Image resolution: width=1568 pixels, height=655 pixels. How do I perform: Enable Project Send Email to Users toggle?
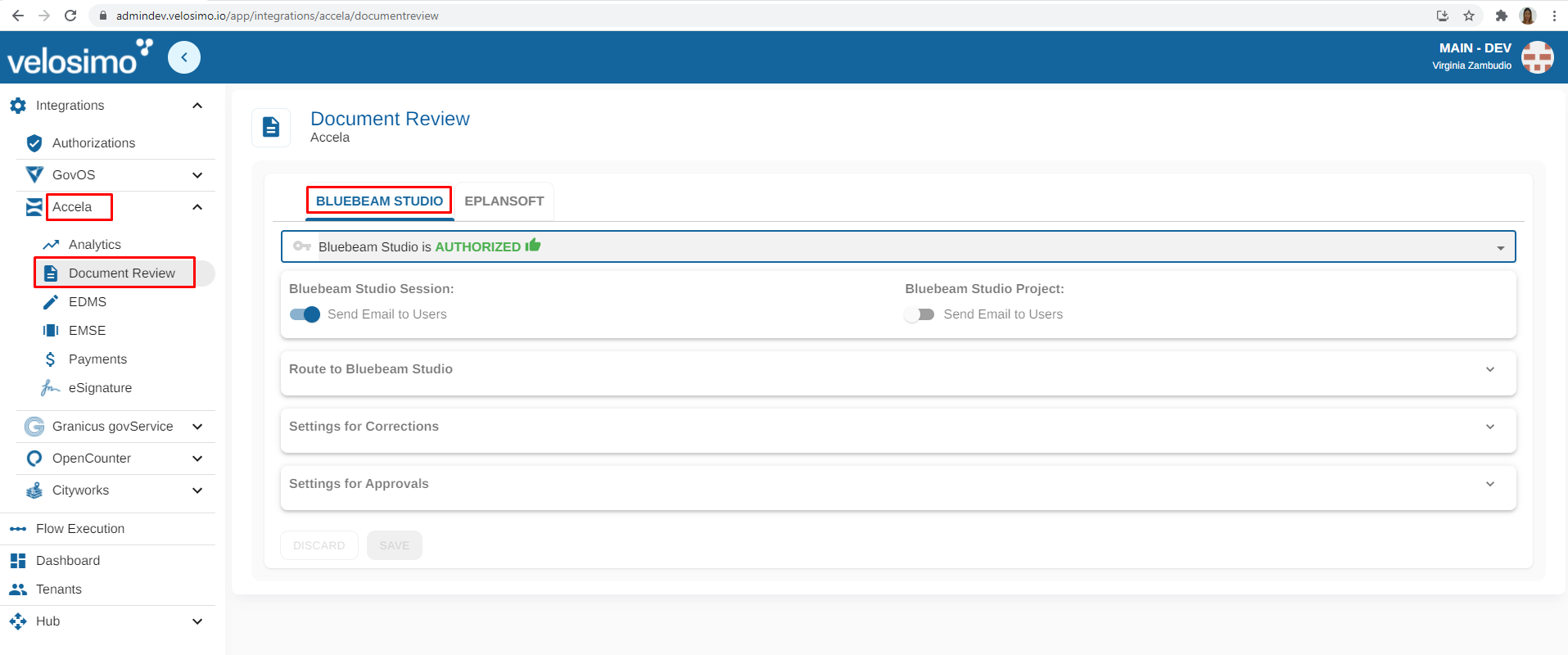(920, 314)
